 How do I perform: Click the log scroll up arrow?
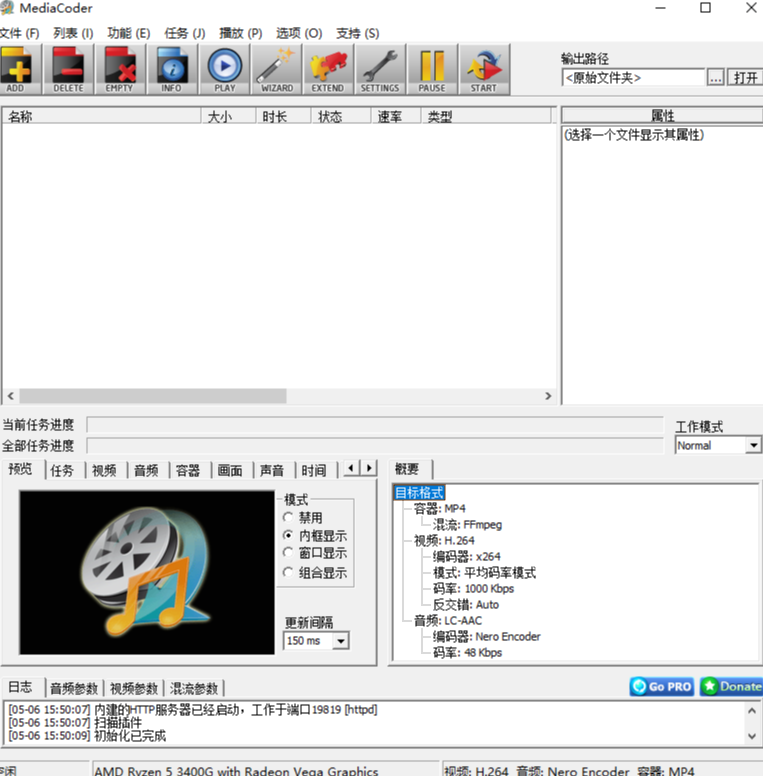[752, 711]
